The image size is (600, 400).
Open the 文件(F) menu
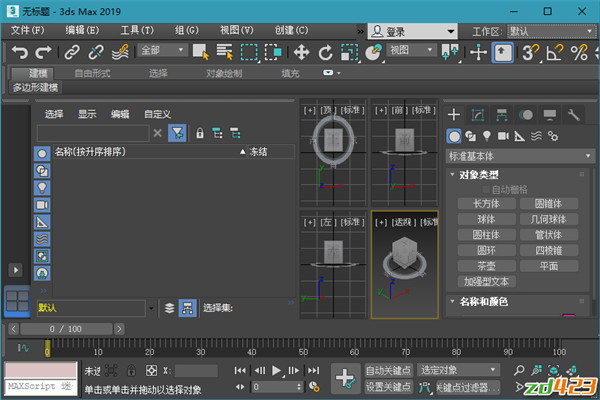tap(27, 30)
